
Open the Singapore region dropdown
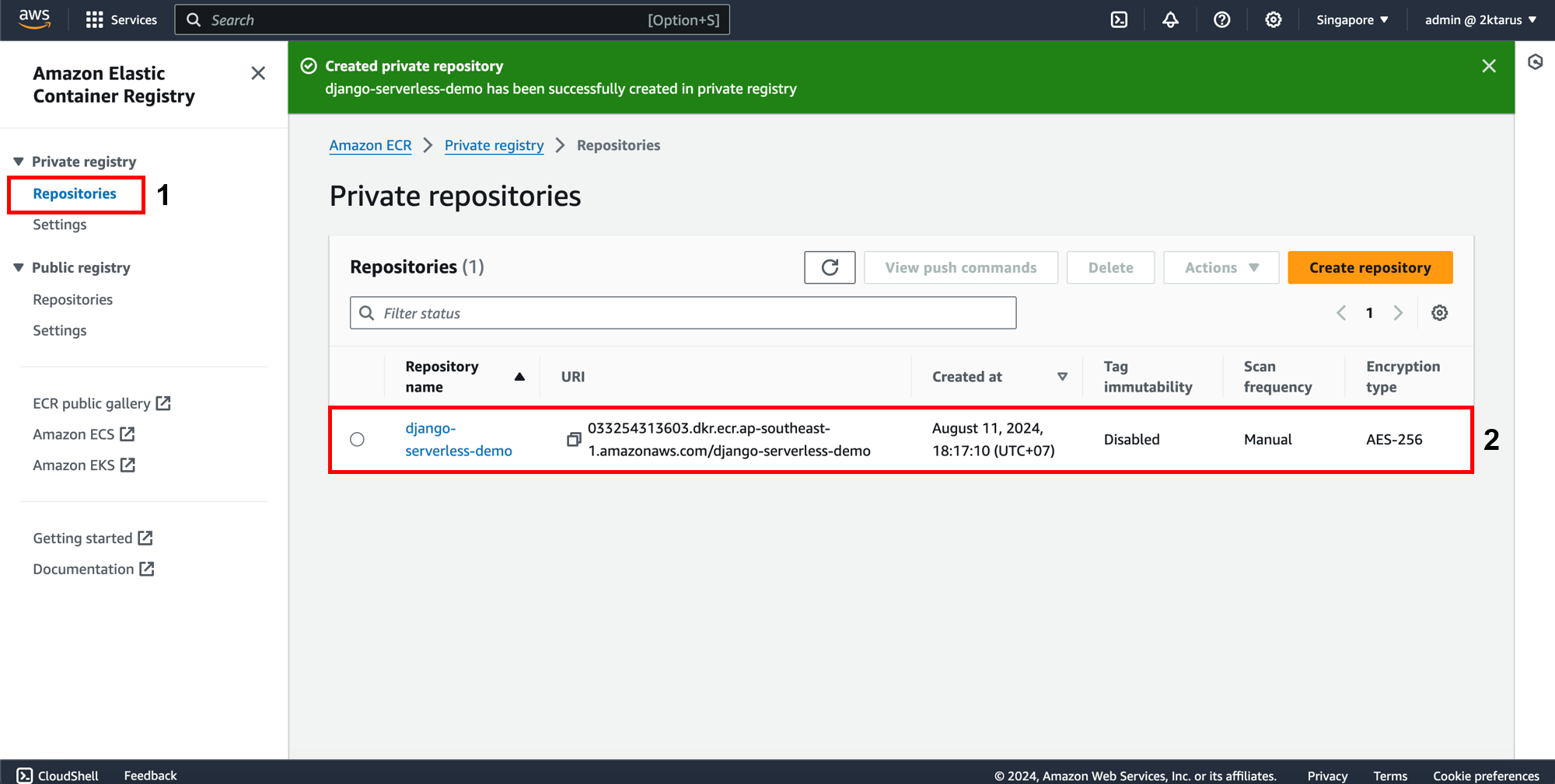click(1352, 19)
